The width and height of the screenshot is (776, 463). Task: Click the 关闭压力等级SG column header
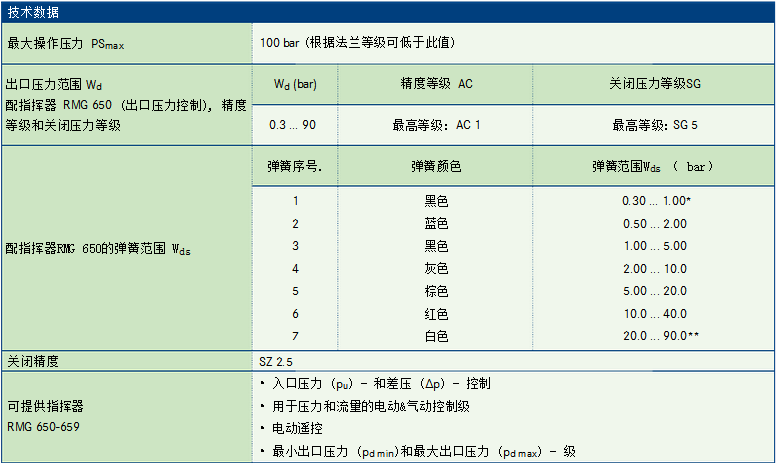click(654, 84)
